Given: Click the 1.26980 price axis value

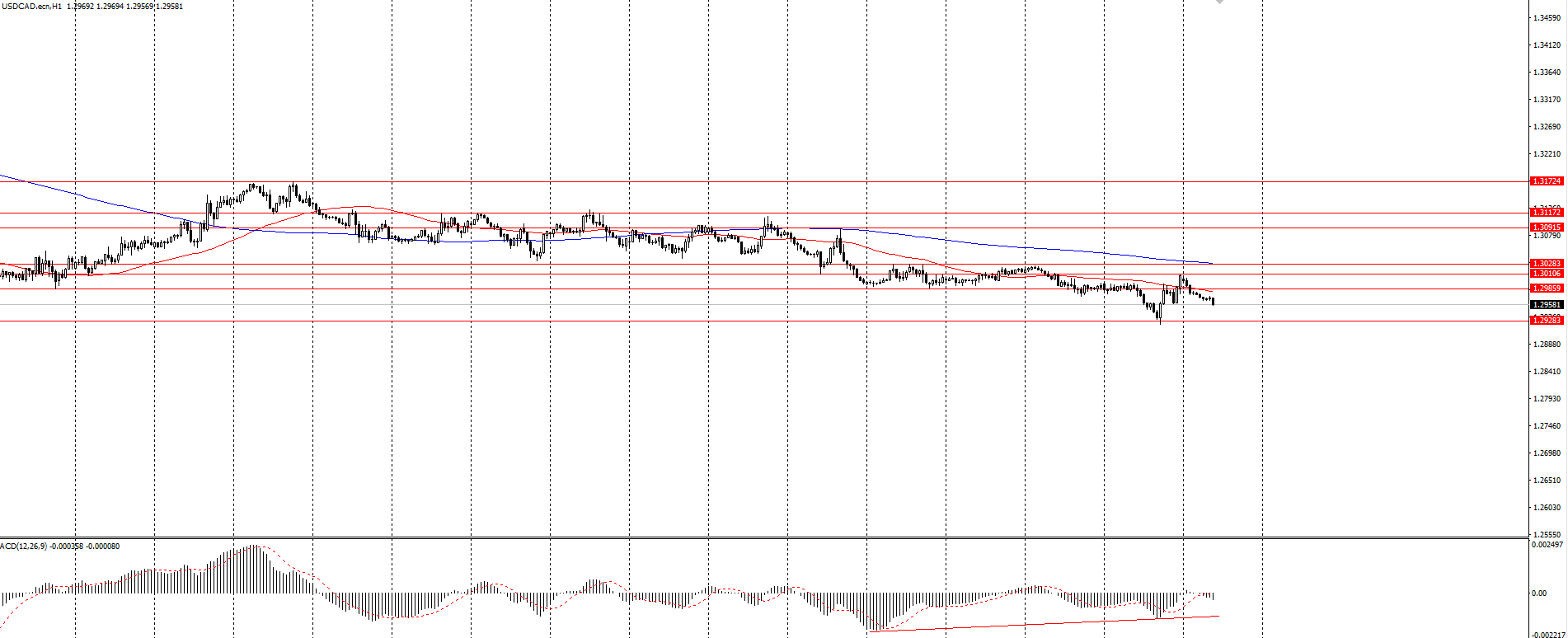Looking at the screenshot, I should tap(1547, 453).
